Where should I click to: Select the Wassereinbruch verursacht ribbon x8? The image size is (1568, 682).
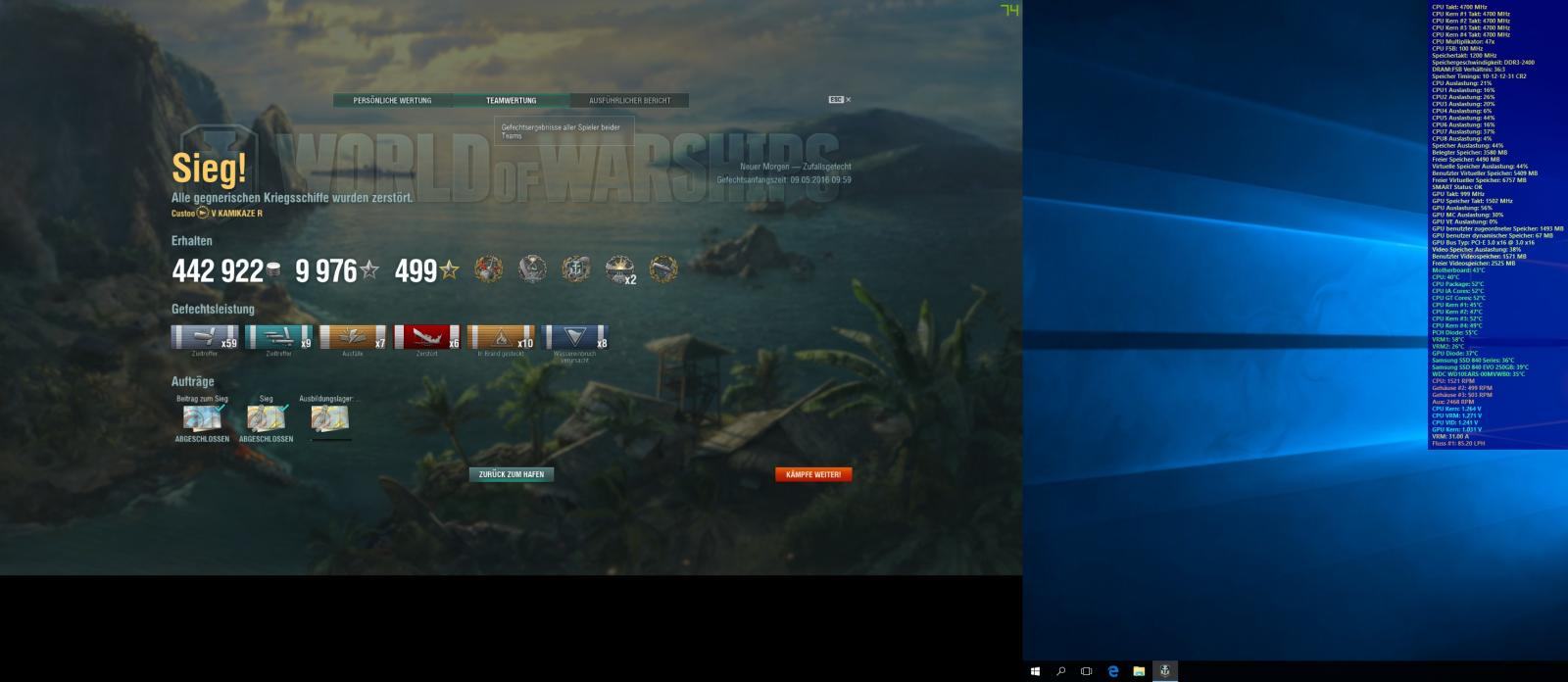pos(575,337)
